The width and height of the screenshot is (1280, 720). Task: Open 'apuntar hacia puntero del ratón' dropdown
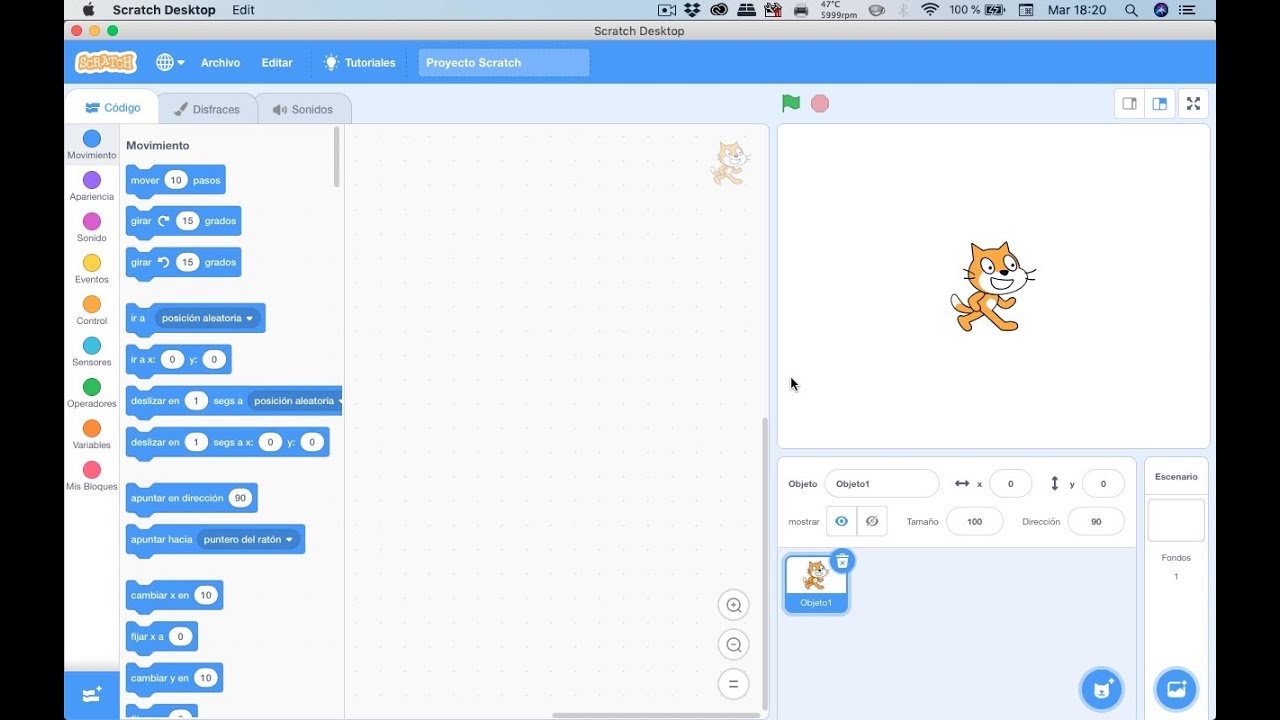pyautogui.click(x=249, y=539)
